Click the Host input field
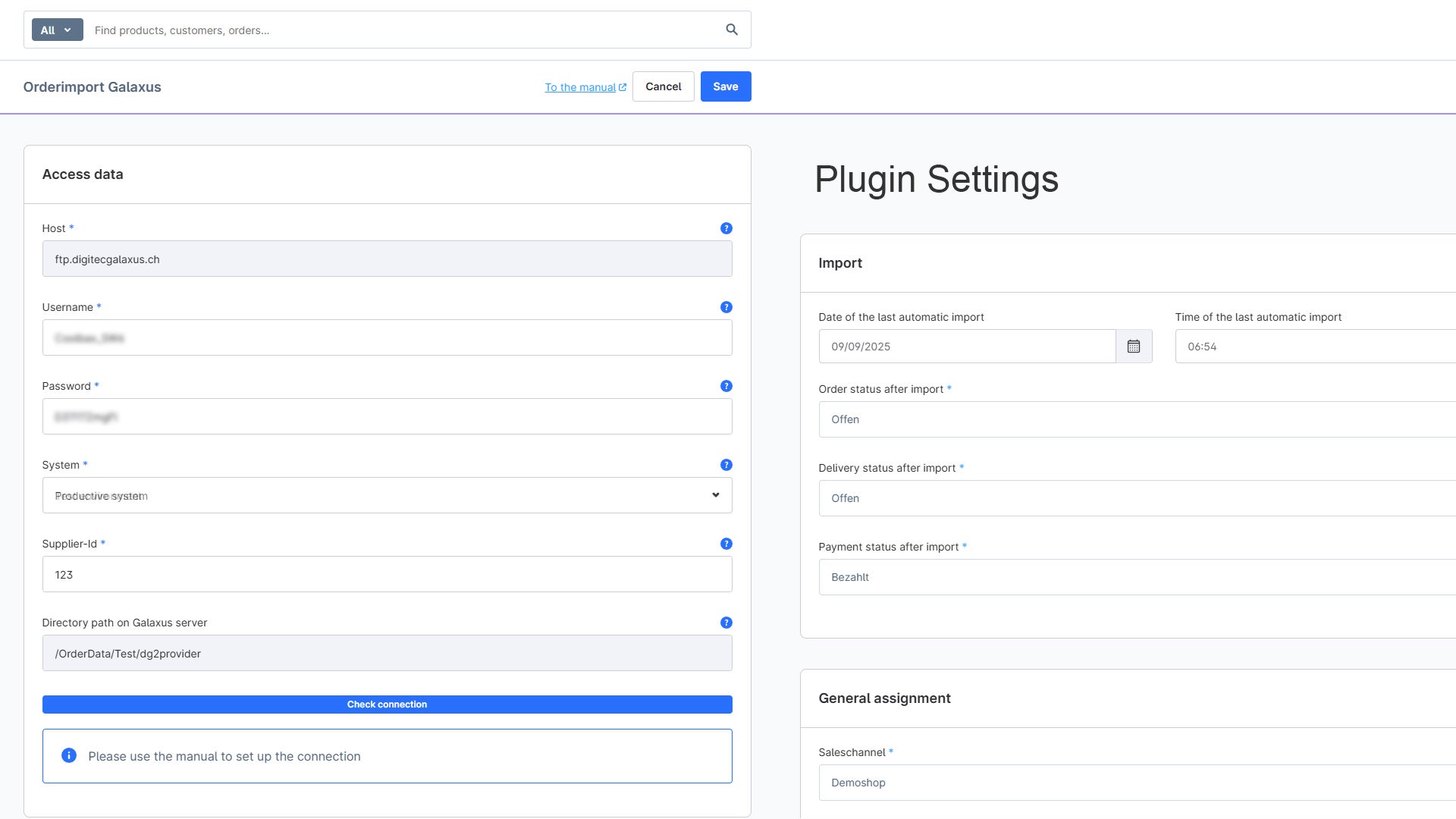1456x819 pixels. (x=387, y=259)
